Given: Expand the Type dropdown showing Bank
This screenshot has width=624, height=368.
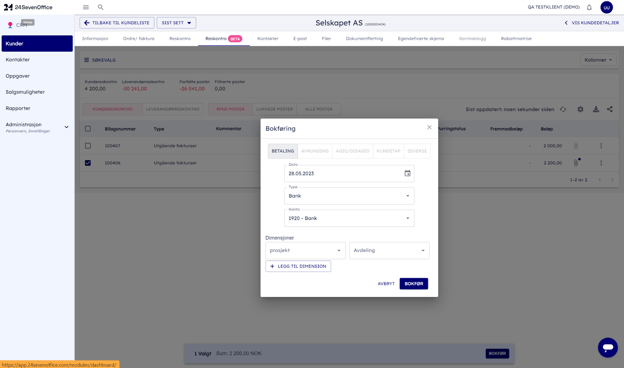Looking at the screenshot, I should tap(349, 196).
